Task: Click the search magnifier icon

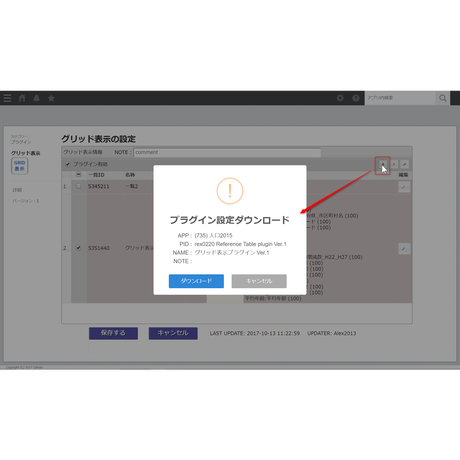Action: 443,98
